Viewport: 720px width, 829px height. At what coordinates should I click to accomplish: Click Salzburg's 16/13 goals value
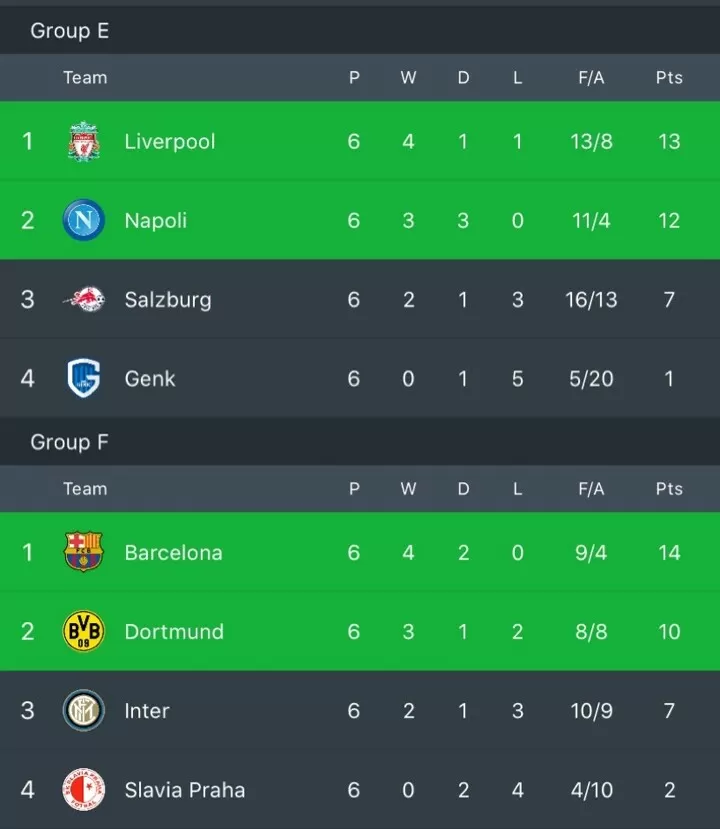tap(591, 300)
